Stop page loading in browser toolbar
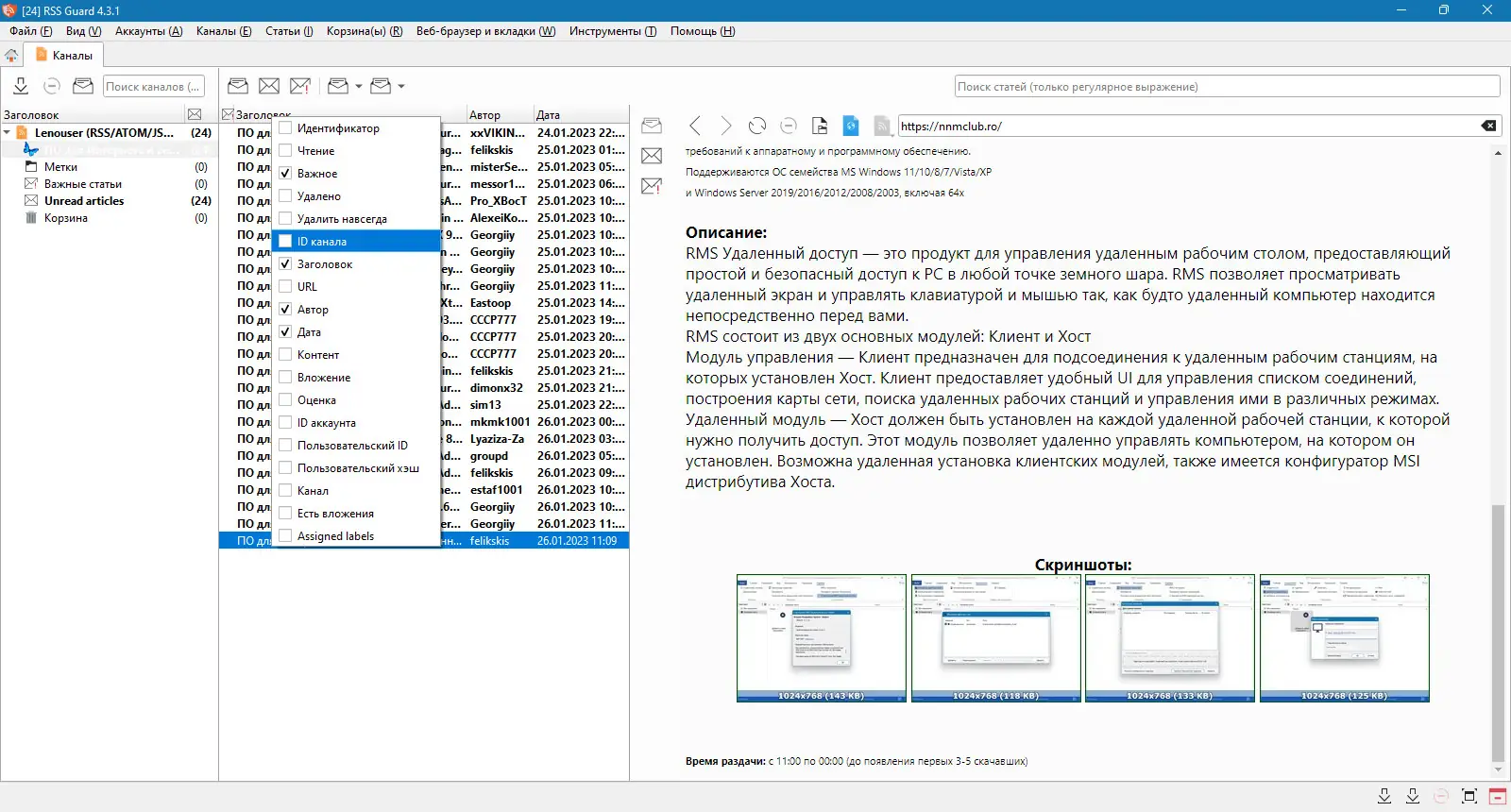Screen dimensions: 1511x812 click(x=789, y=126)
